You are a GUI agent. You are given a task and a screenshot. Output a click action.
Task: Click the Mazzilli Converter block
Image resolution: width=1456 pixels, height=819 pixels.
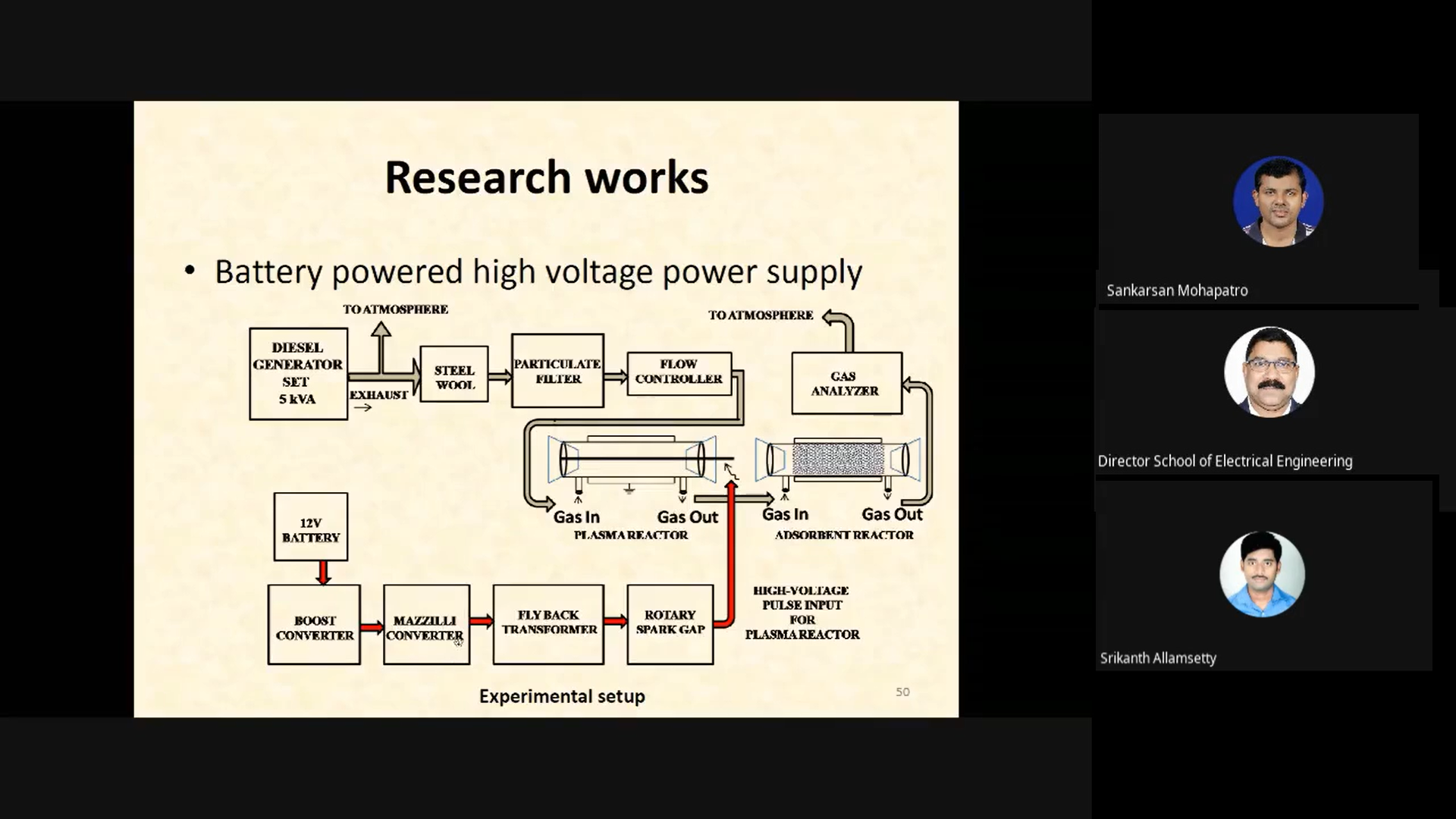point(426,625)
